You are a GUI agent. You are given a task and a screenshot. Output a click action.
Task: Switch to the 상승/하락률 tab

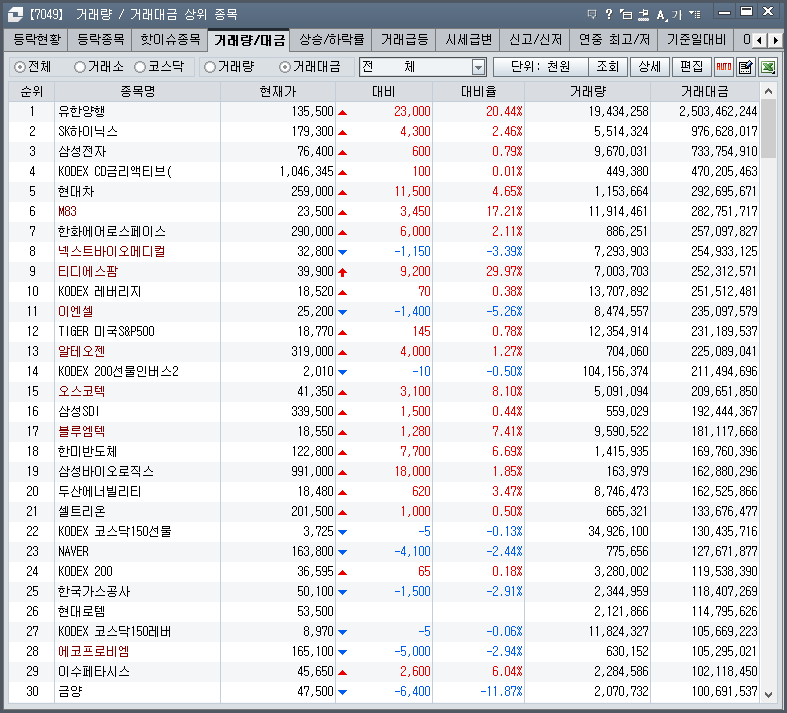(331, 40)
